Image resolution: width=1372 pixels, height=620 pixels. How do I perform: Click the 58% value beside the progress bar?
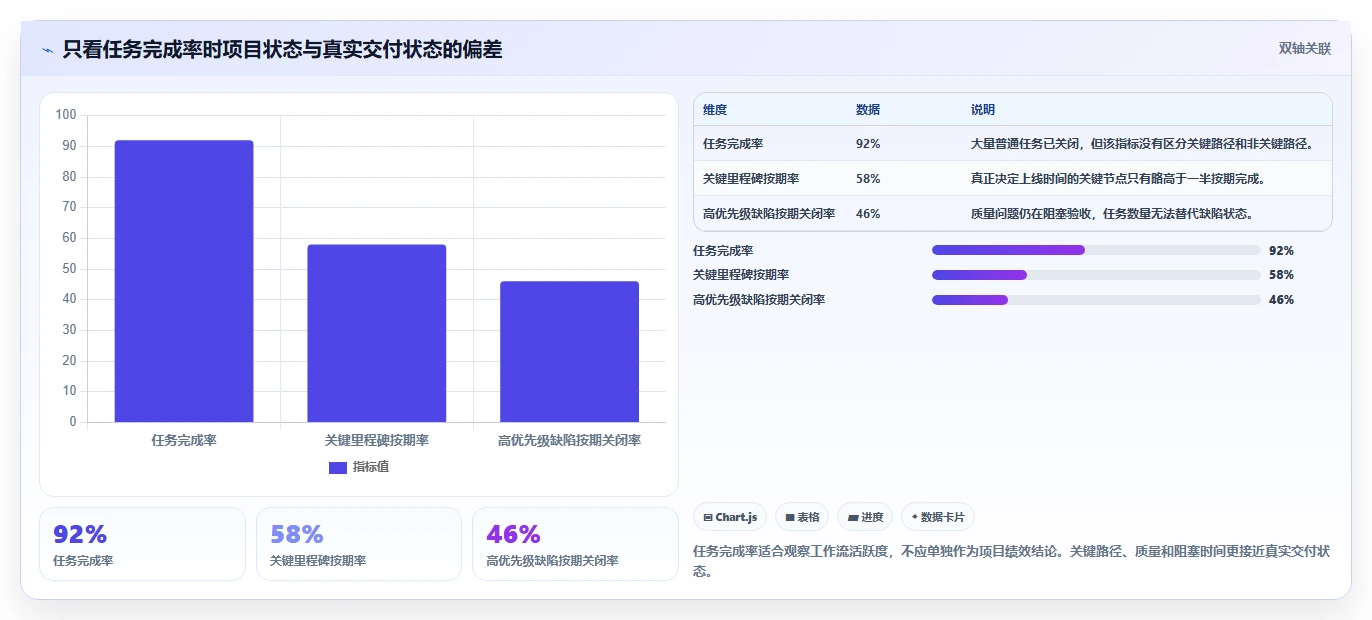pyautogui.click(x=1281, y=275)
